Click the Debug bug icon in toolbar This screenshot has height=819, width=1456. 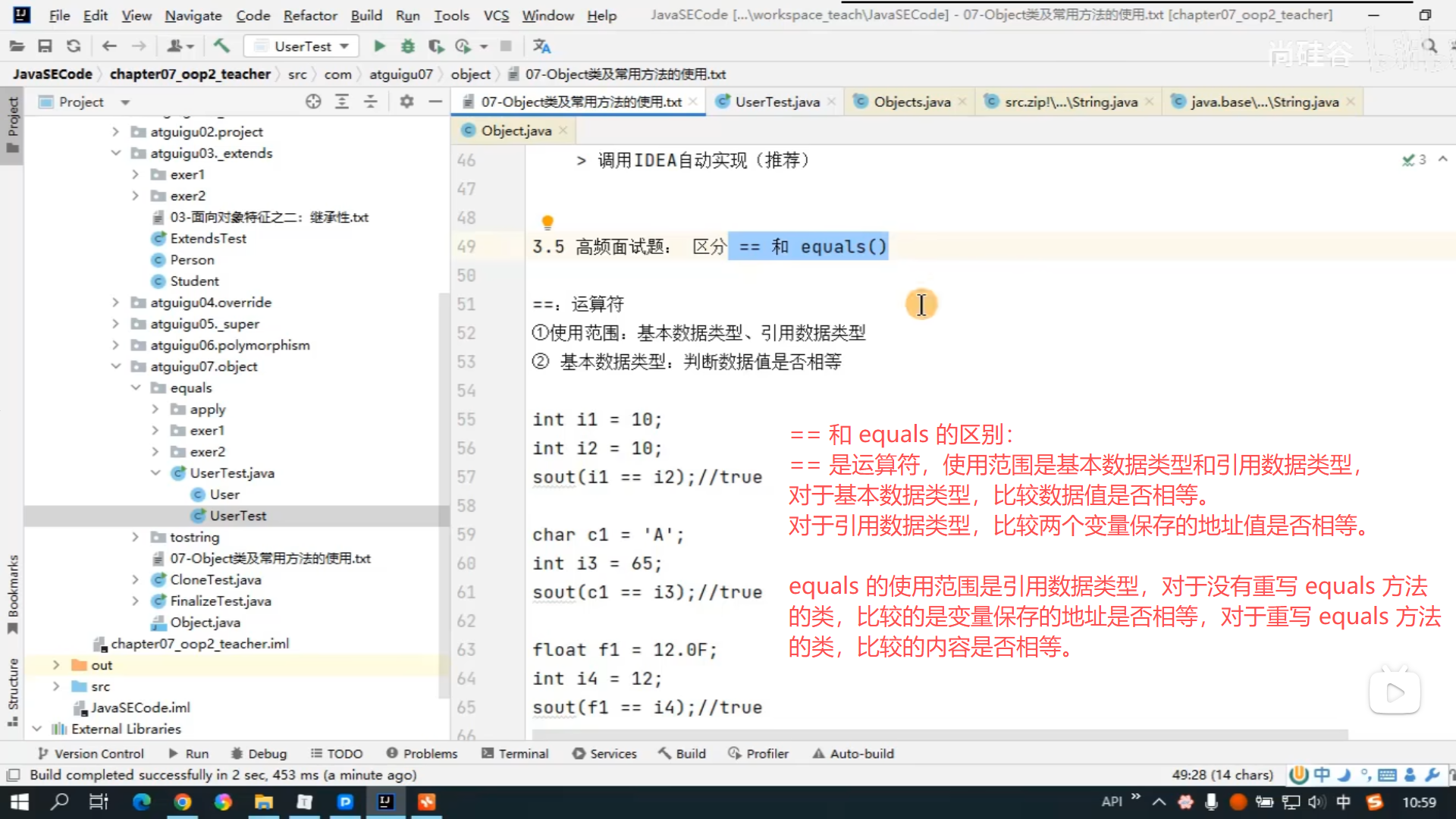click(408, 46)
